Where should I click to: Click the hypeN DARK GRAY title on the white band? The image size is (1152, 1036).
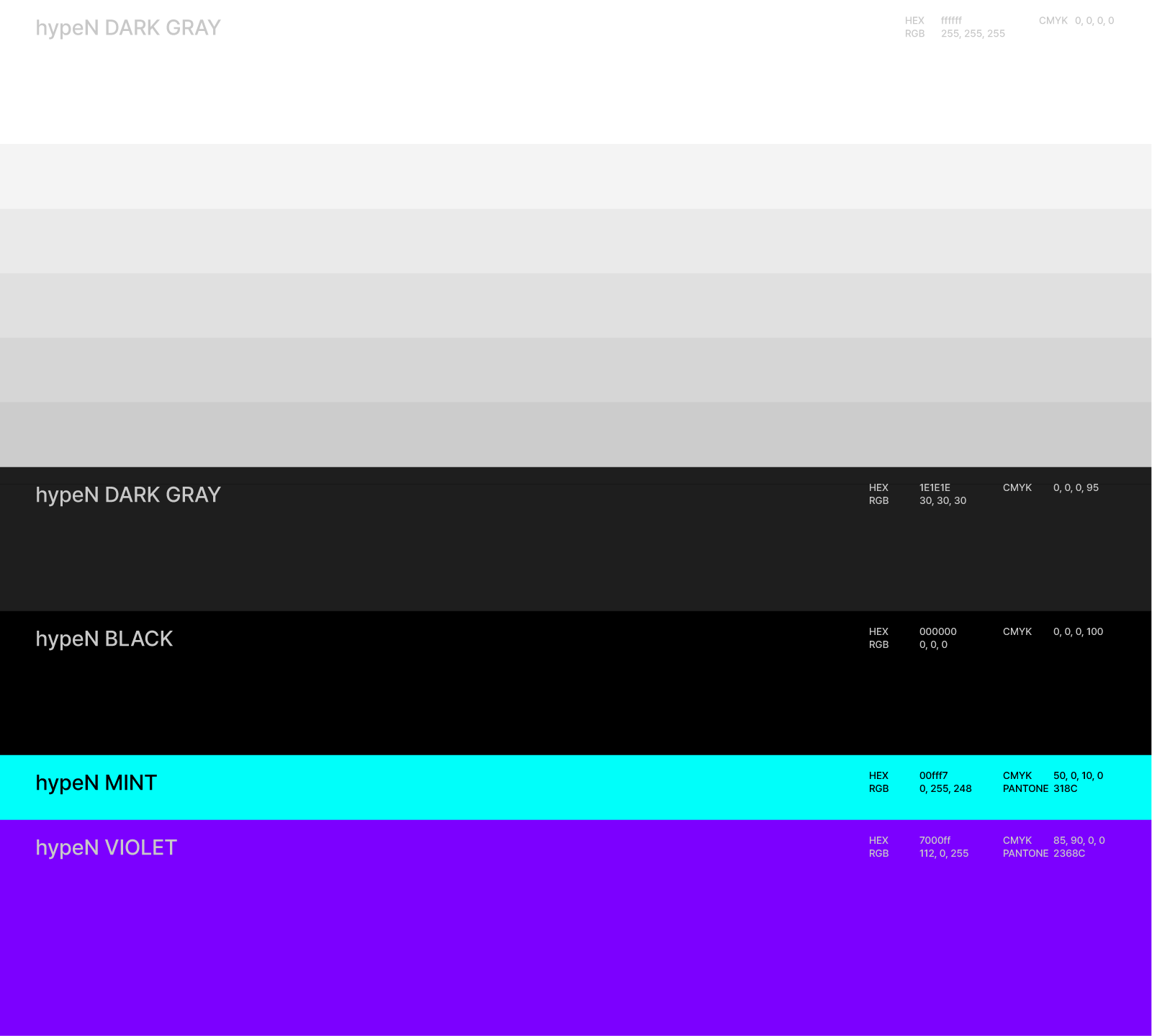pos(128,28)
